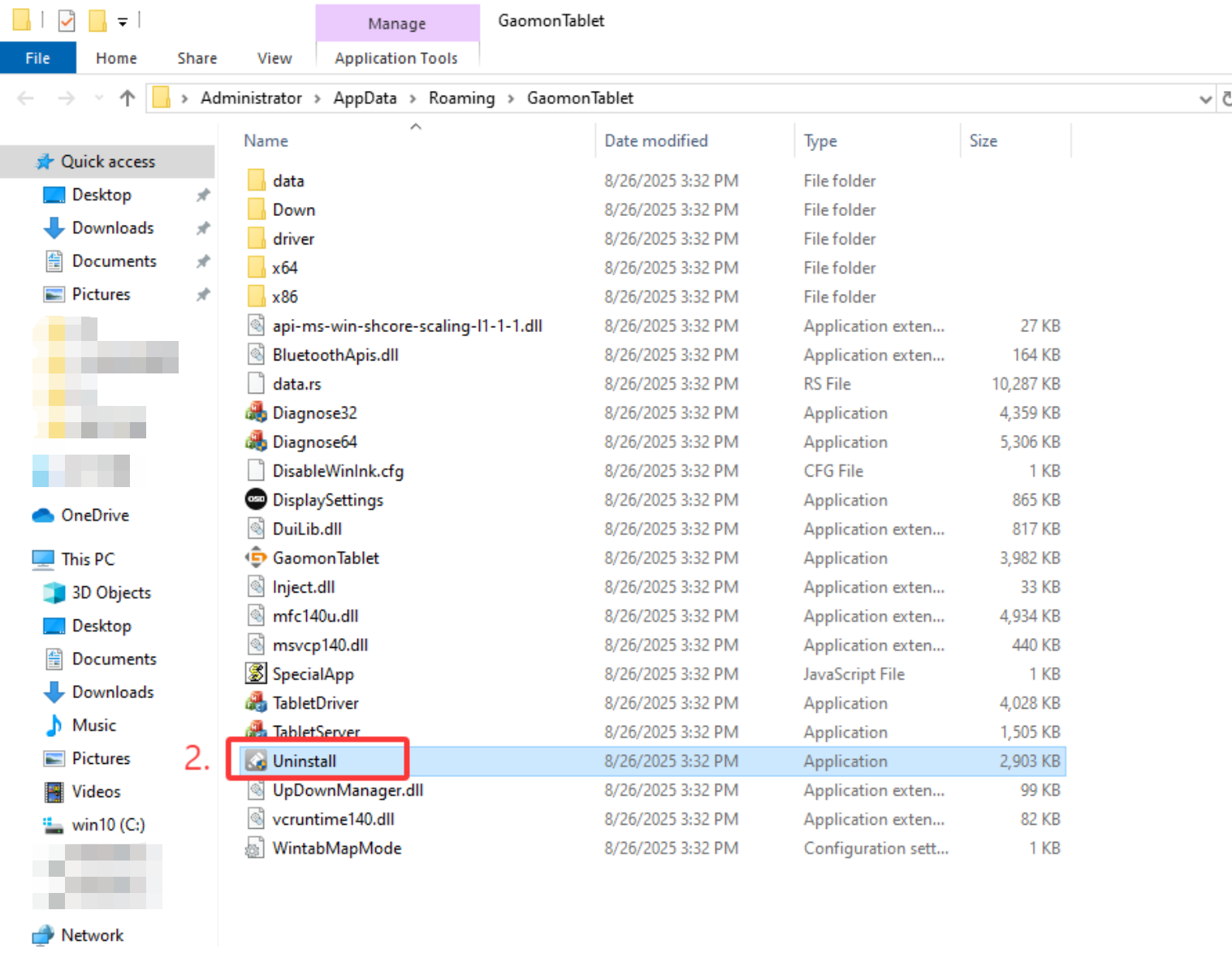Open the File menu
Image resolution: width=1232 pixels, height=962 pixels.
pyautogui.click(x=37, y=58)
